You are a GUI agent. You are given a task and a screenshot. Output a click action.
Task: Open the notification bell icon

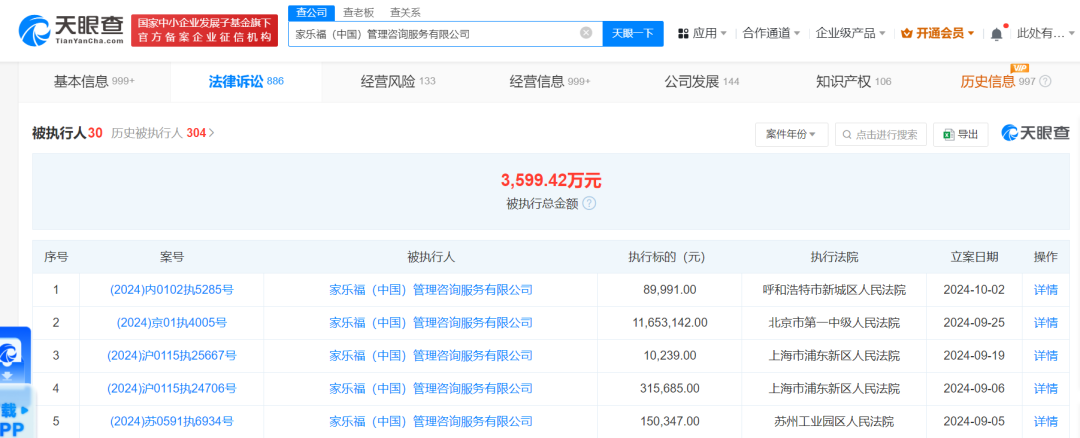(x=996, y=34)
